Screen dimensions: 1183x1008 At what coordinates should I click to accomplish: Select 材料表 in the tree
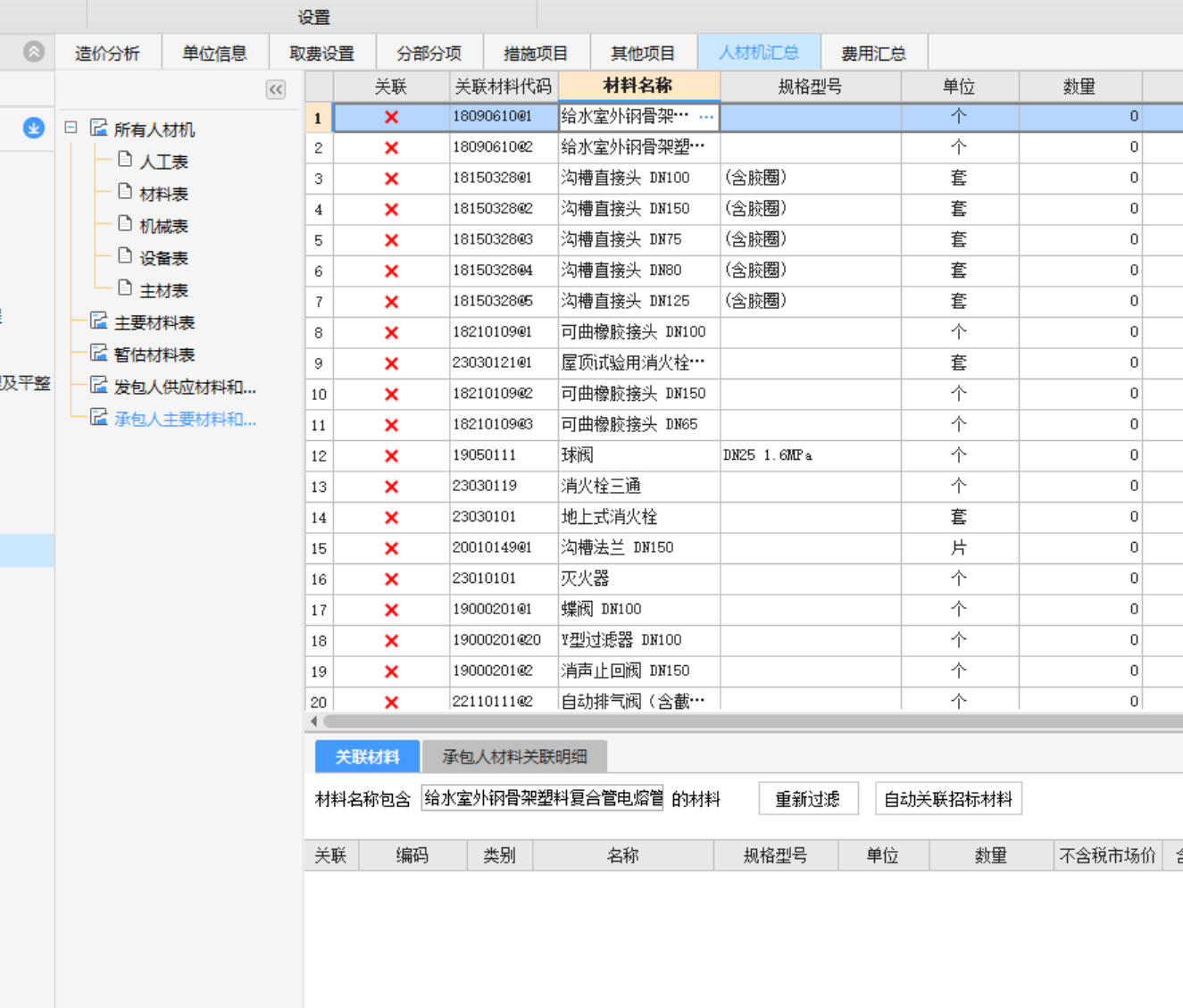point(164,194)
